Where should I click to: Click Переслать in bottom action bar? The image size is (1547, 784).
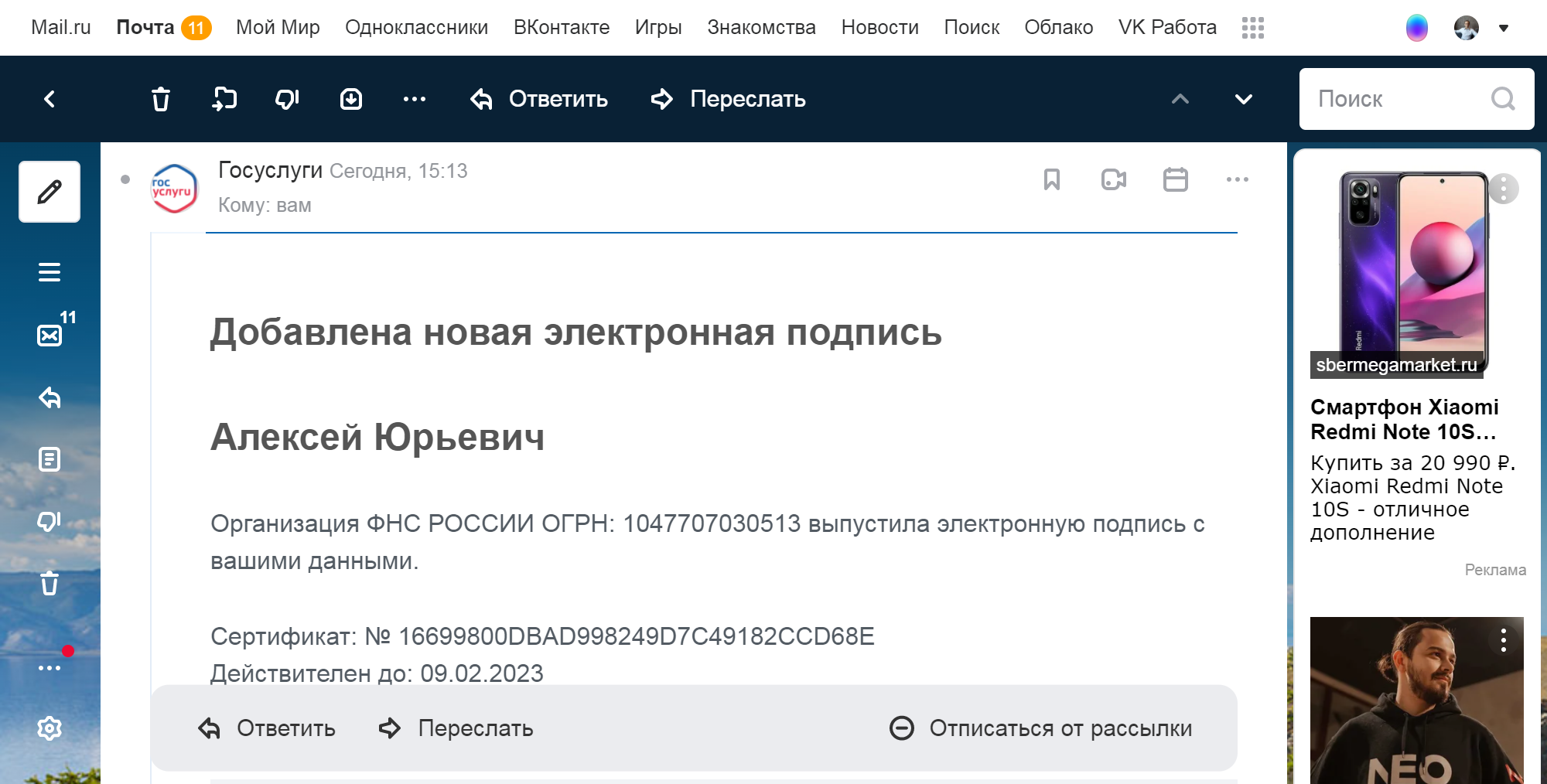(456, 728)
